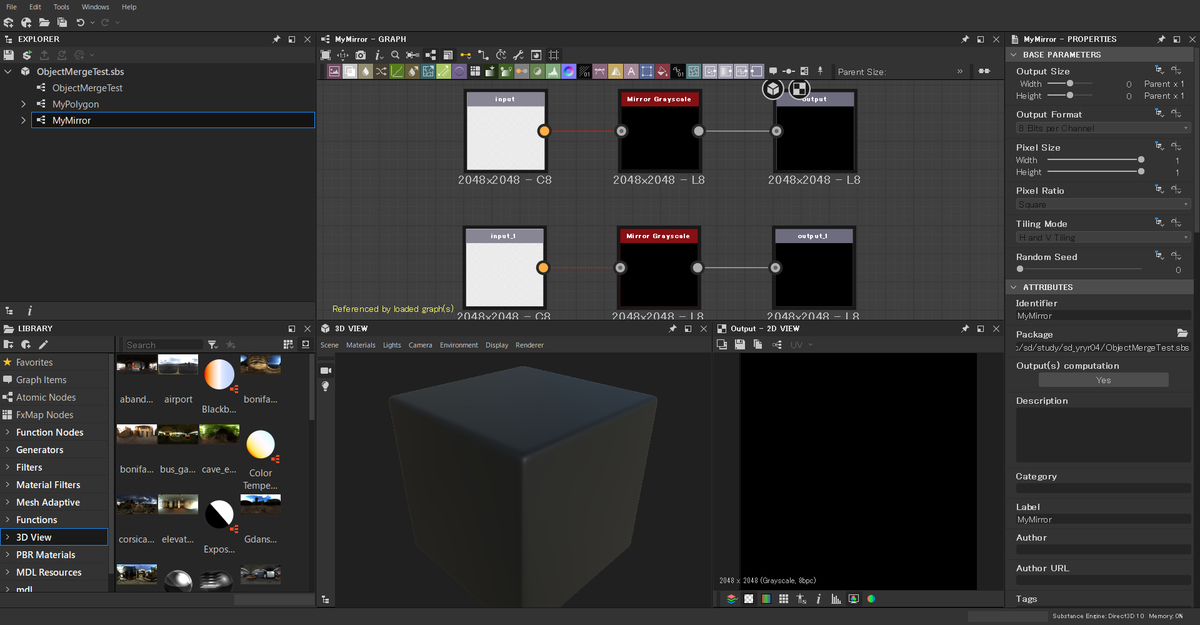Click the 3D cube badge above output node
Viewport: 1200px width, 625px height.
[773, 89]
